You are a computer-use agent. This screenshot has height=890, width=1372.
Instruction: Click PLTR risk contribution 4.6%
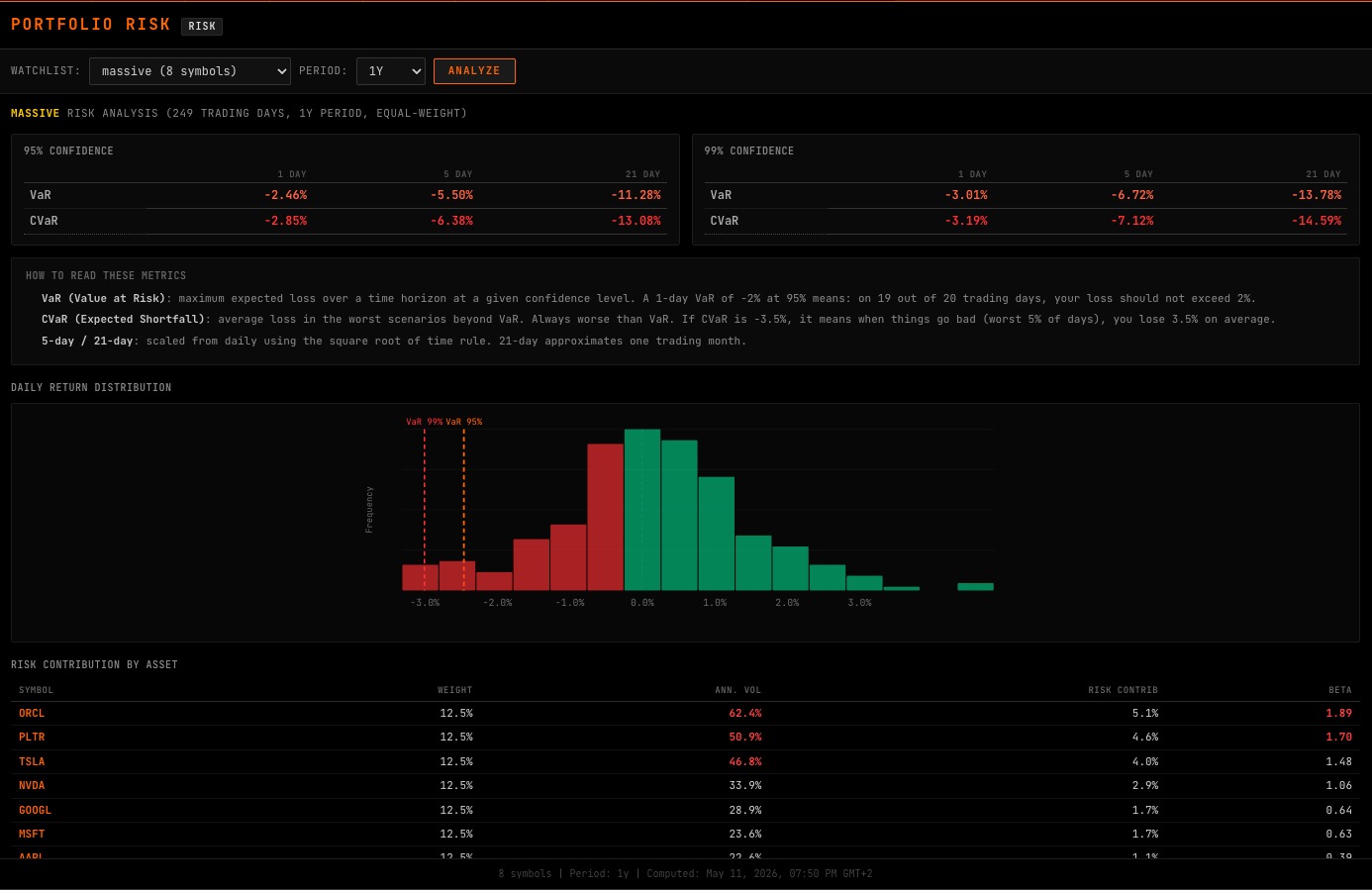point(1145,738)
